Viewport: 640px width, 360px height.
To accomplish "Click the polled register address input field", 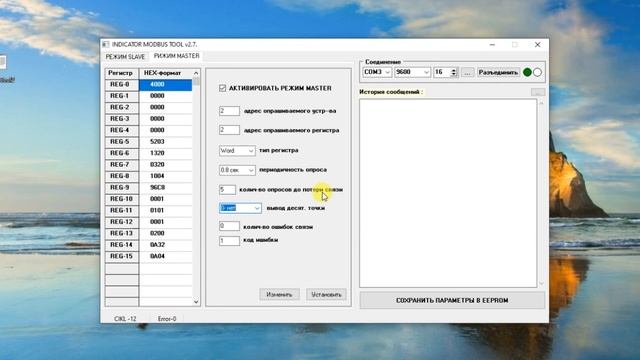I will pyautogui.click(x=229, y=130).
